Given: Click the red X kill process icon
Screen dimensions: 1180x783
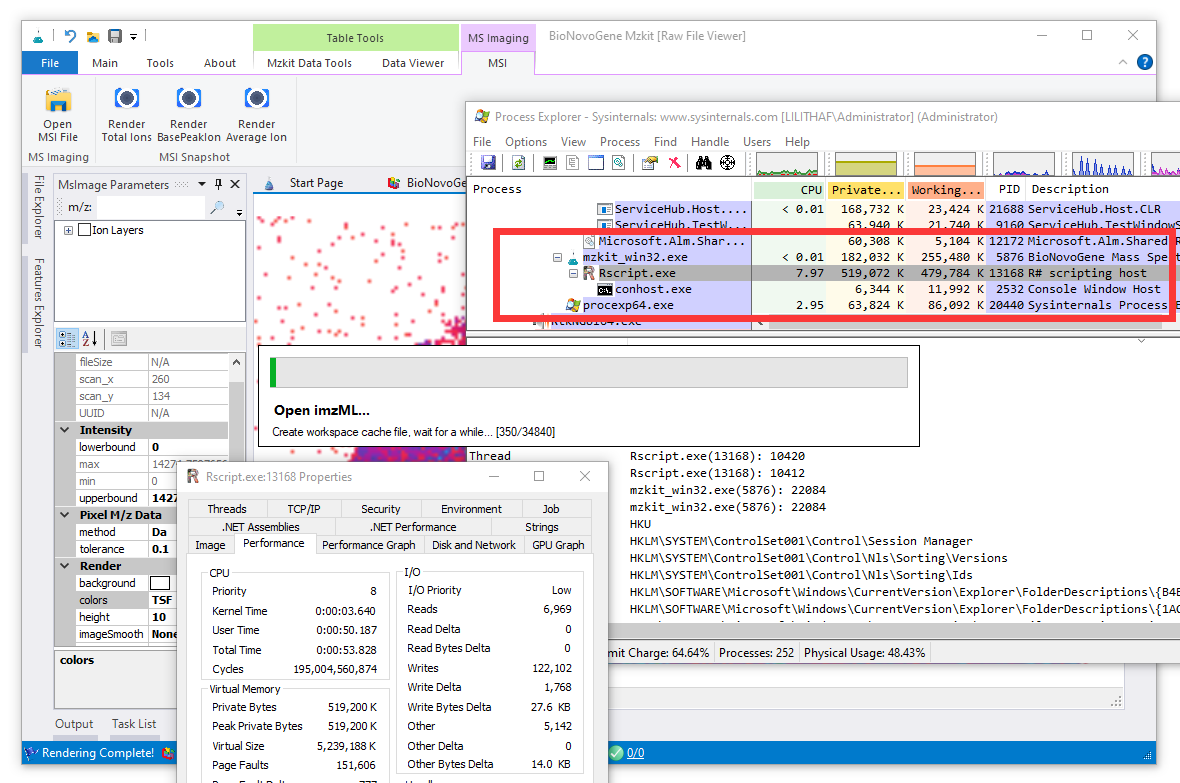Looking at the screenshot, I should click(x=675, y=163).
